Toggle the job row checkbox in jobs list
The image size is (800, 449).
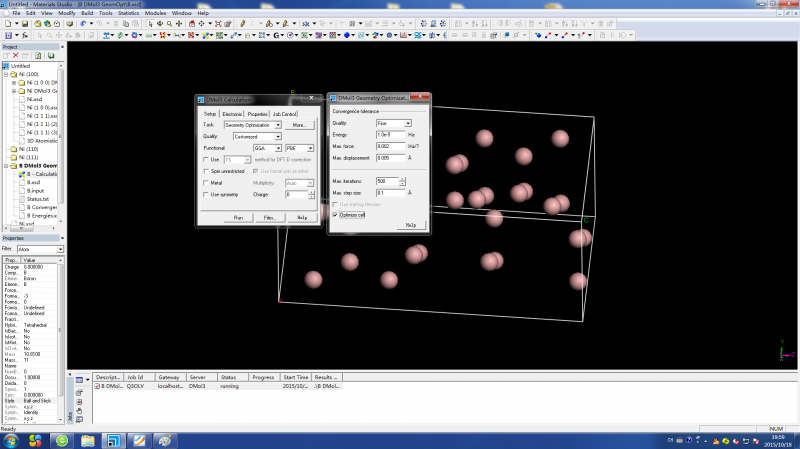tap(97, 386)
